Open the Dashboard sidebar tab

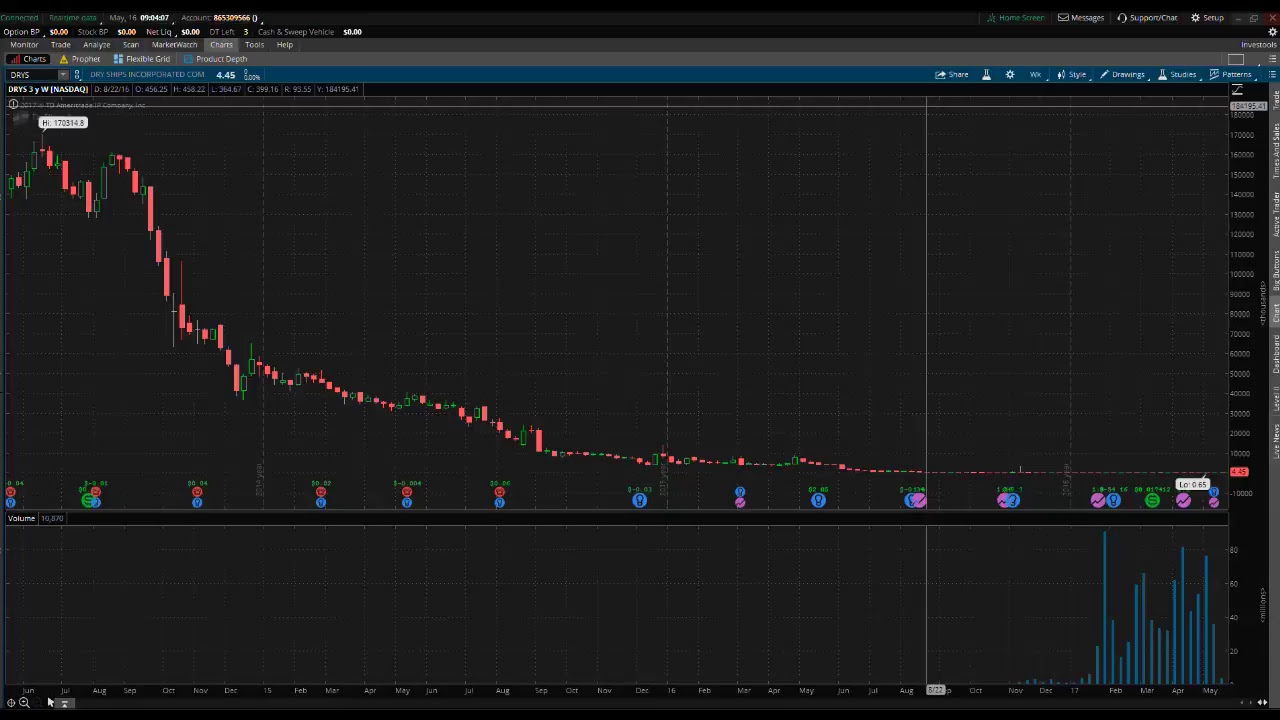(x=1276, y=354)
